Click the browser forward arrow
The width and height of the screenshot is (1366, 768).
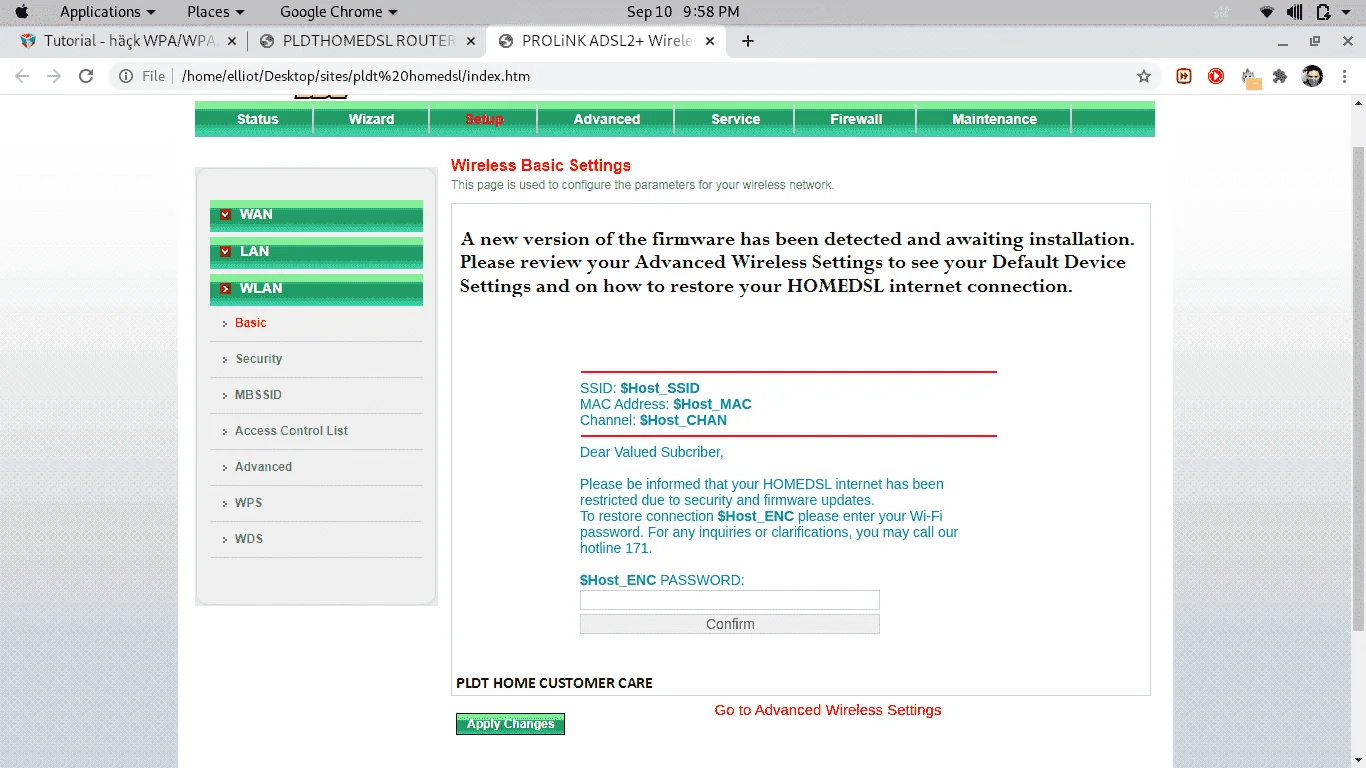click(54, 76)
